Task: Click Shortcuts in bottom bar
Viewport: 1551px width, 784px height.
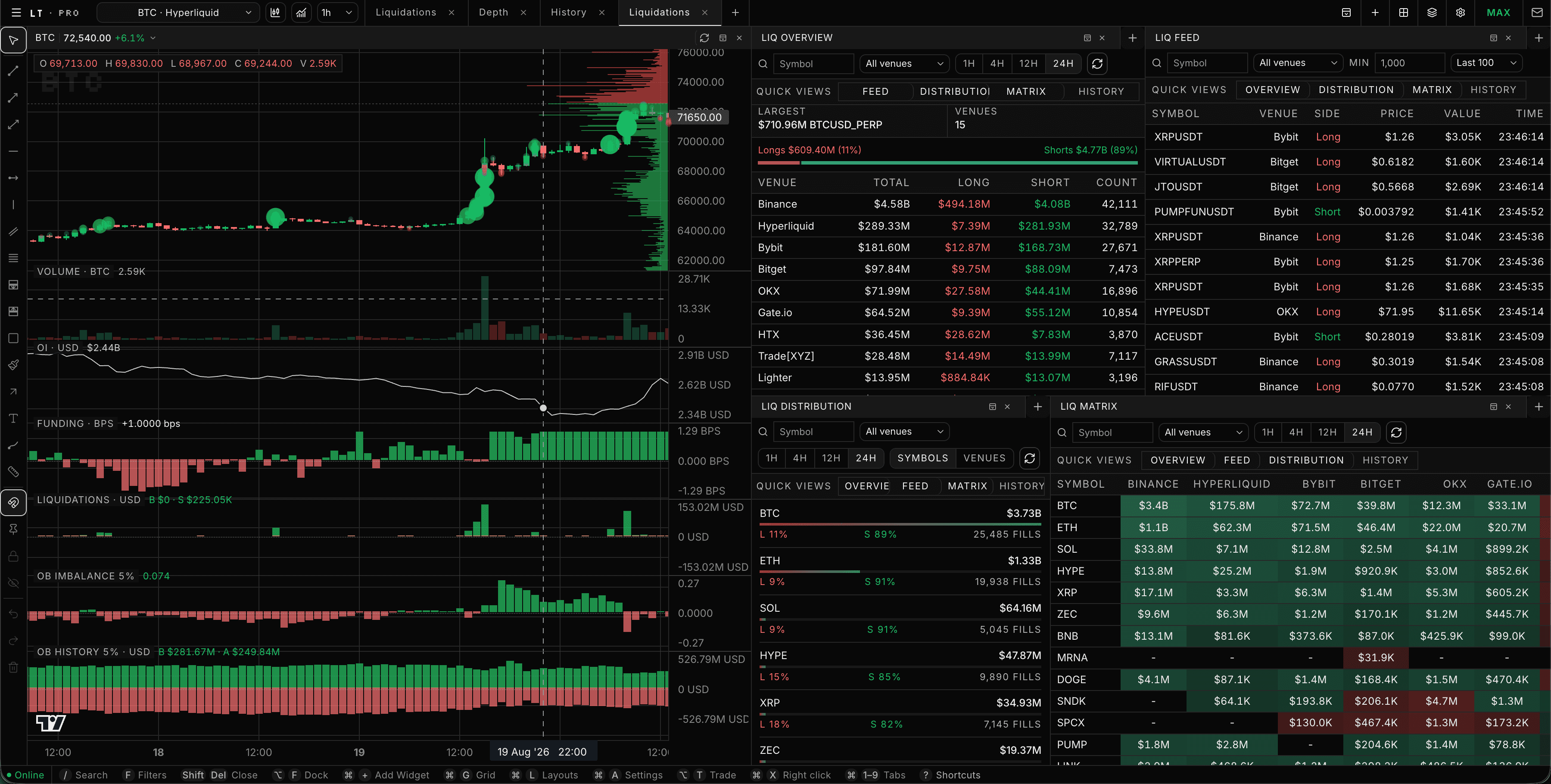Action: [x=957, y=775]
